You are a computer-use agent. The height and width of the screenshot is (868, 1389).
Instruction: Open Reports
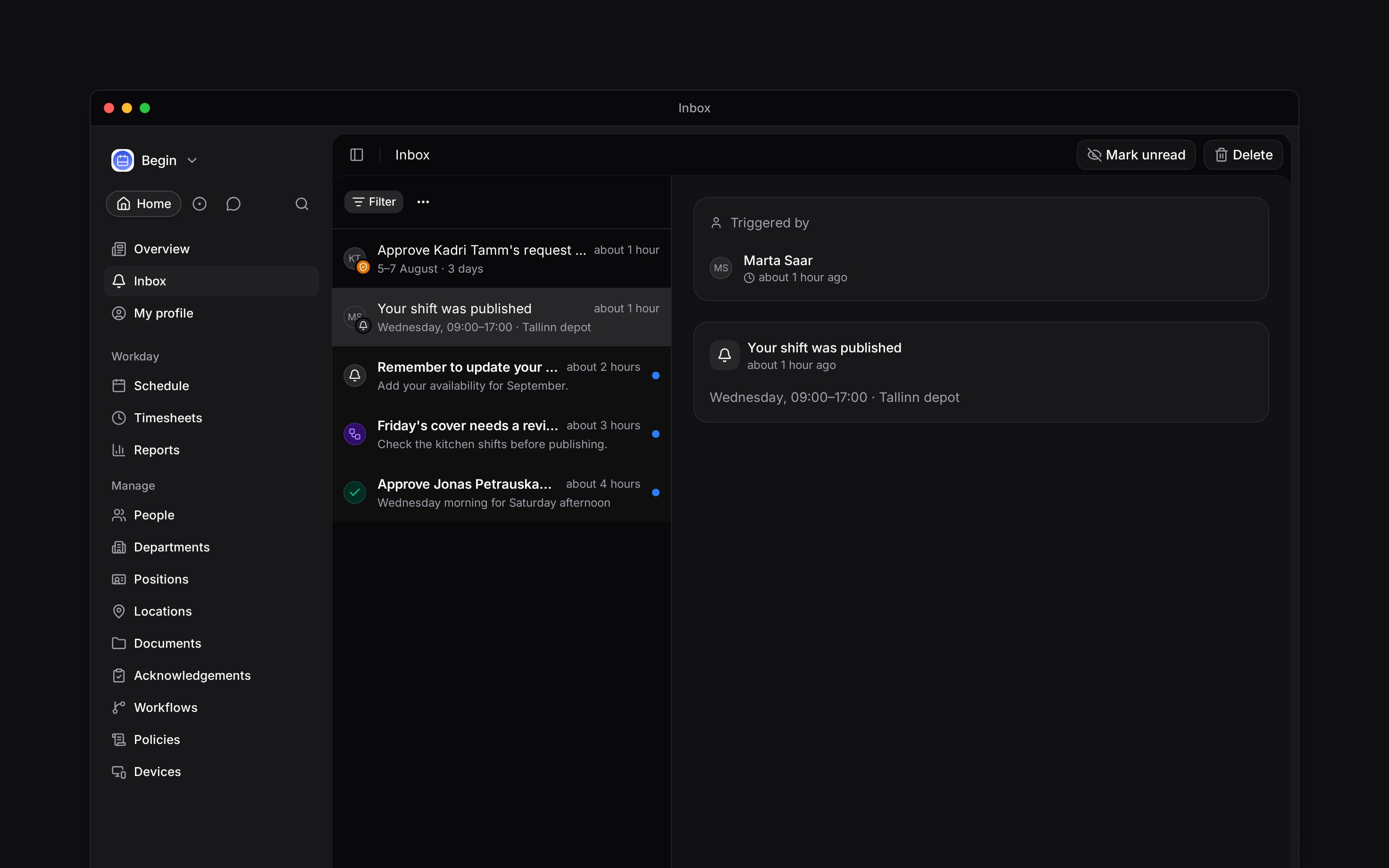210,450
